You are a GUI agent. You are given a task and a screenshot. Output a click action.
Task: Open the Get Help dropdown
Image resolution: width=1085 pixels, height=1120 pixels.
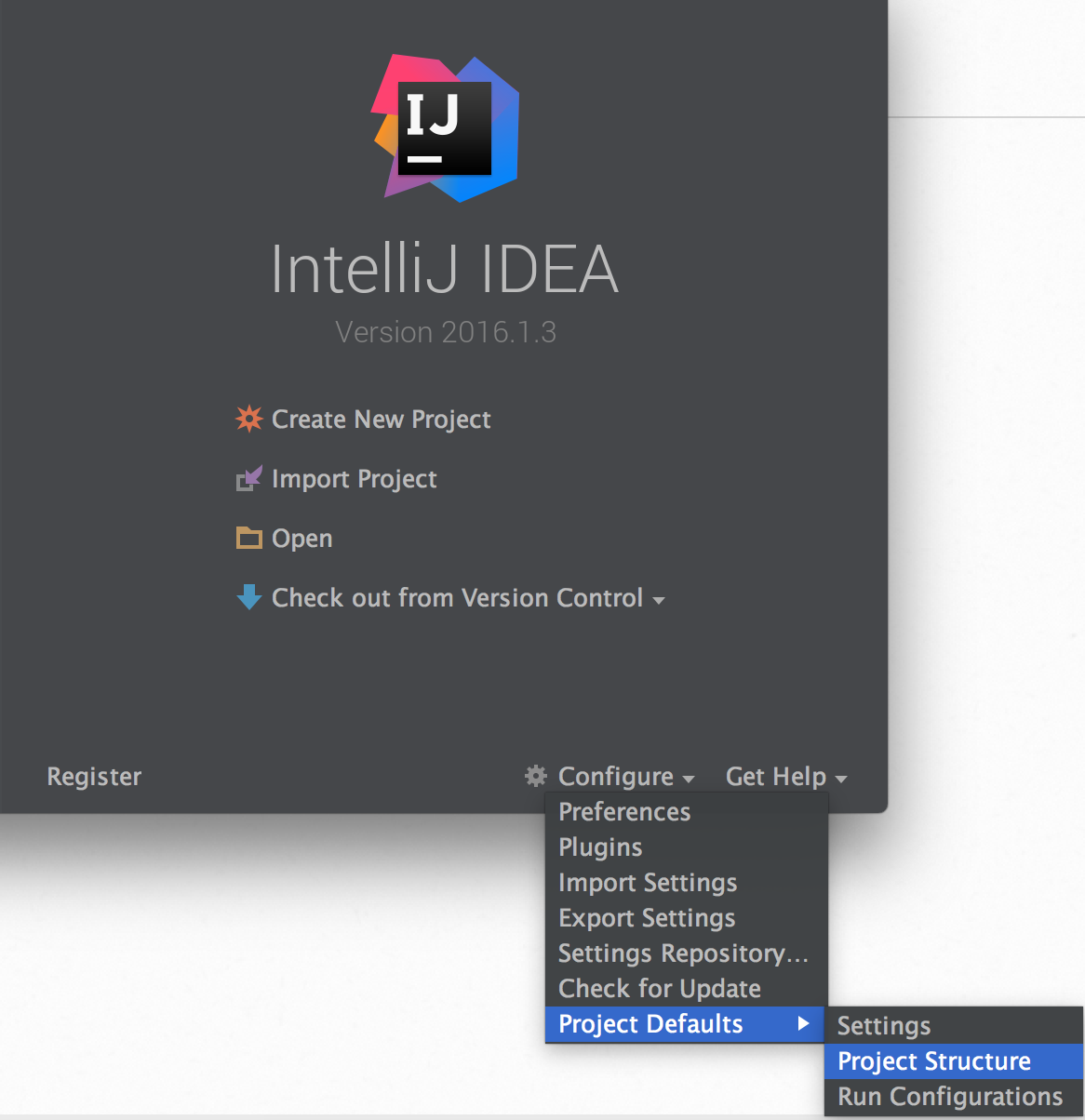click(x=786, y=776)
